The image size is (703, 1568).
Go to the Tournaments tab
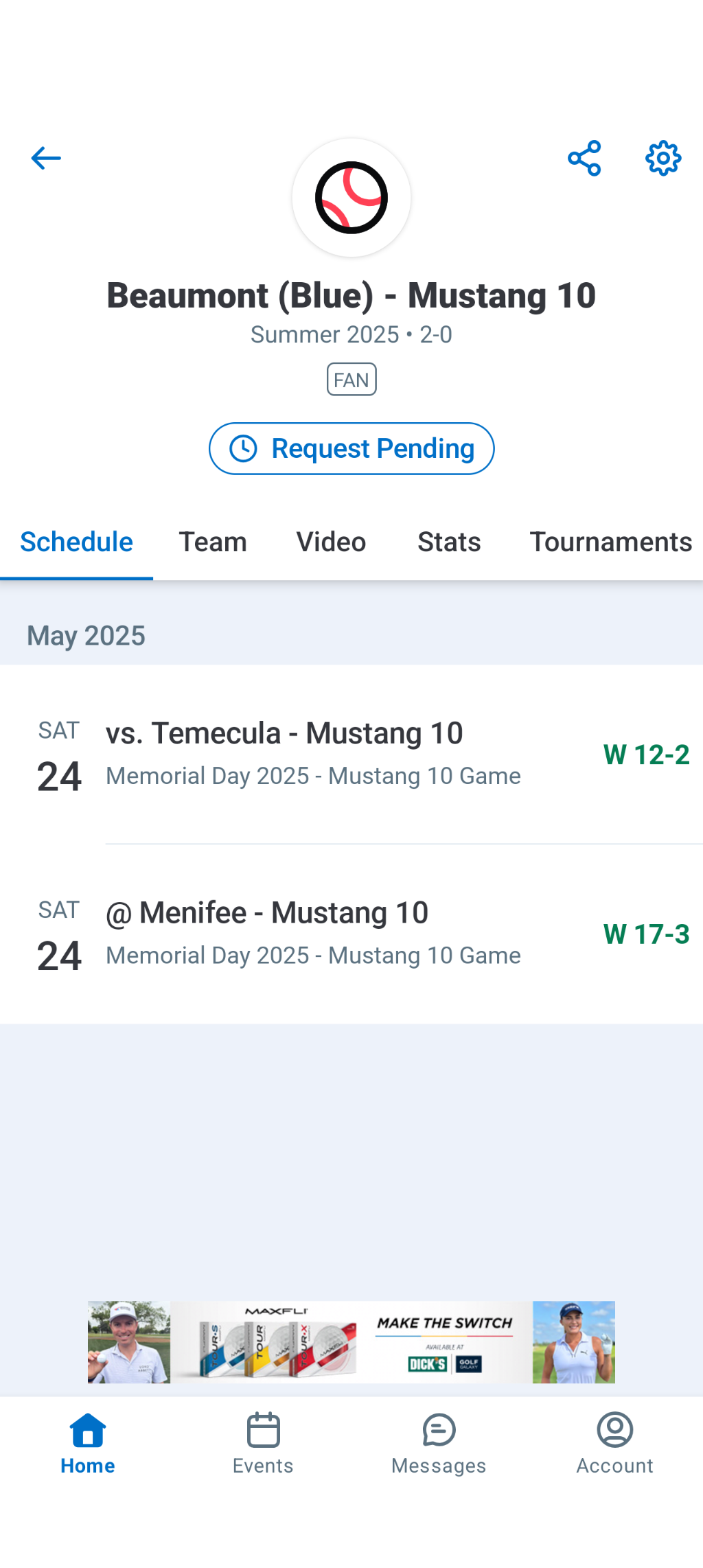[x=610, y=542]
